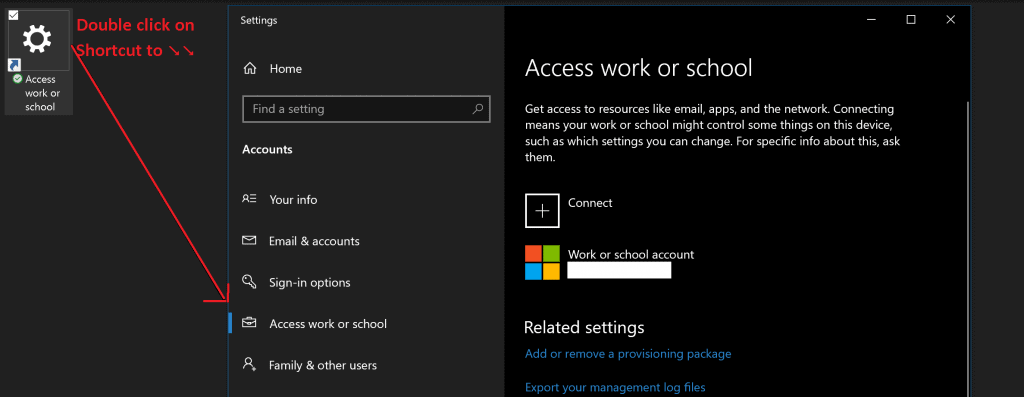Click the Your info person icon
This screenshot has width=1024, height=397.
[x=249, y=199]
